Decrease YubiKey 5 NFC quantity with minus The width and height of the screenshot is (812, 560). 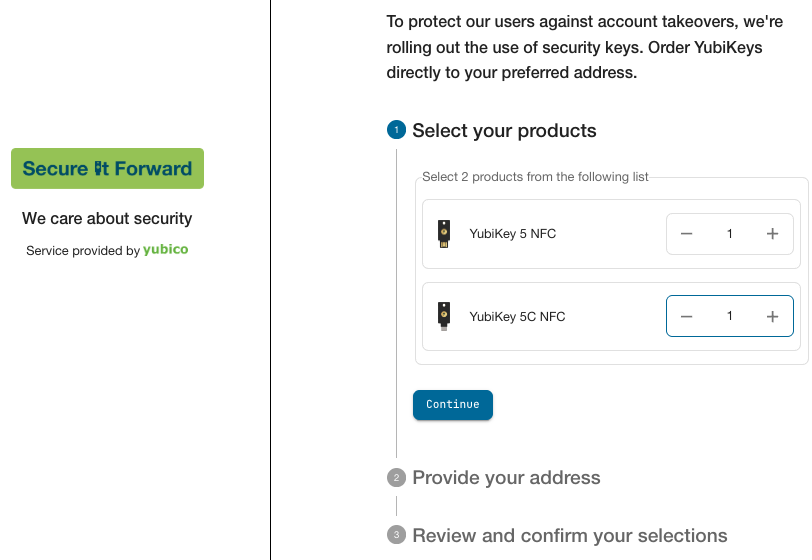click(x=686, y=234)
